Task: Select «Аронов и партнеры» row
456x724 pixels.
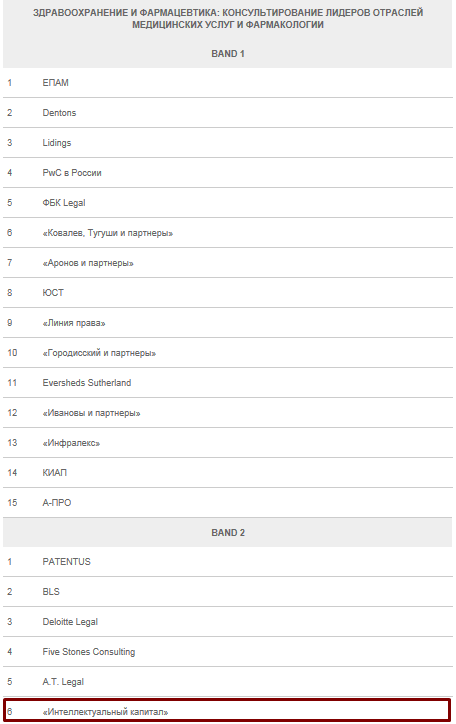Action: click(x=228, y=263)
